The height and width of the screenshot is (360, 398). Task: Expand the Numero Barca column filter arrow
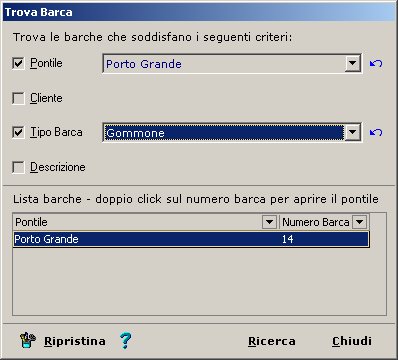(360, 222)
